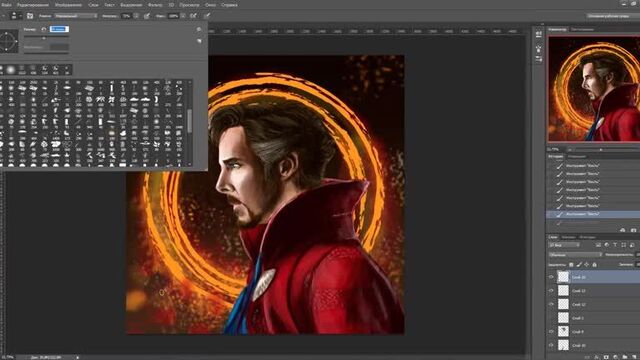This screenshot has width=640, height=360.
Task: Enable the airbrush build-up icon
Action: pos(193,16)
